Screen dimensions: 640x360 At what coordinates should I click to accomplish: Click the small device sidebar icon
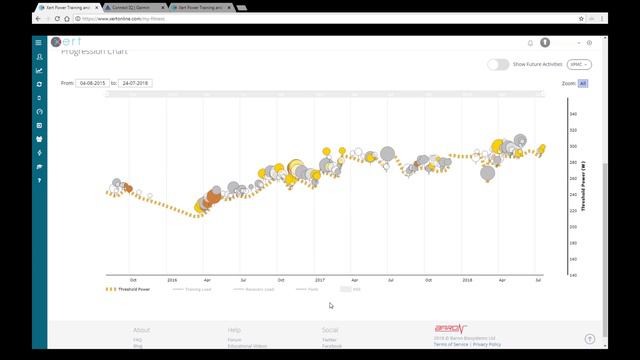(39, 98)
